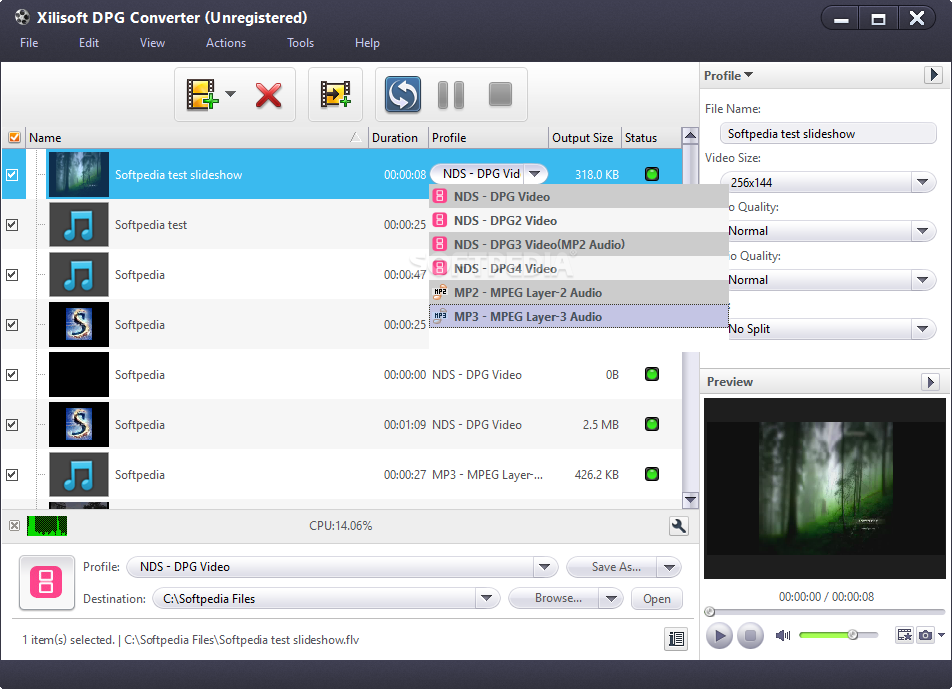Click the Add Profile filmstrip icon
952x689 pixels.
(335, 95)
